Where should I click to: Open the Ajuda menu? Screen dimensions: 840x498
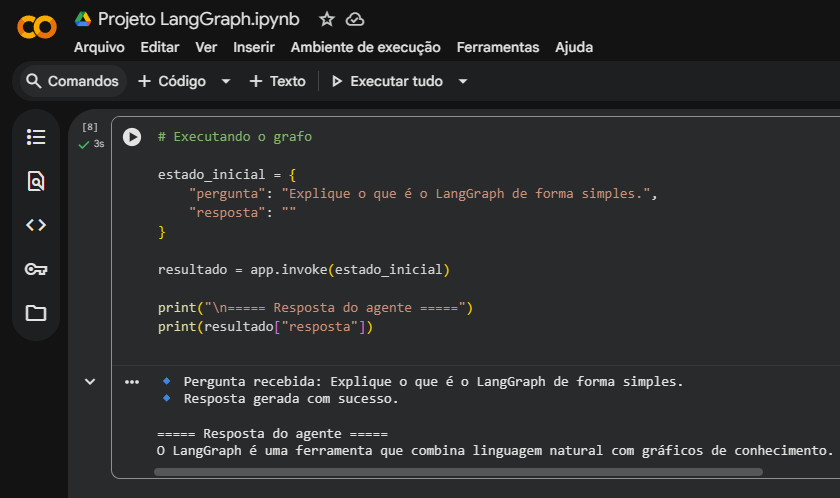pyautogui.click(x=574, y=47)
